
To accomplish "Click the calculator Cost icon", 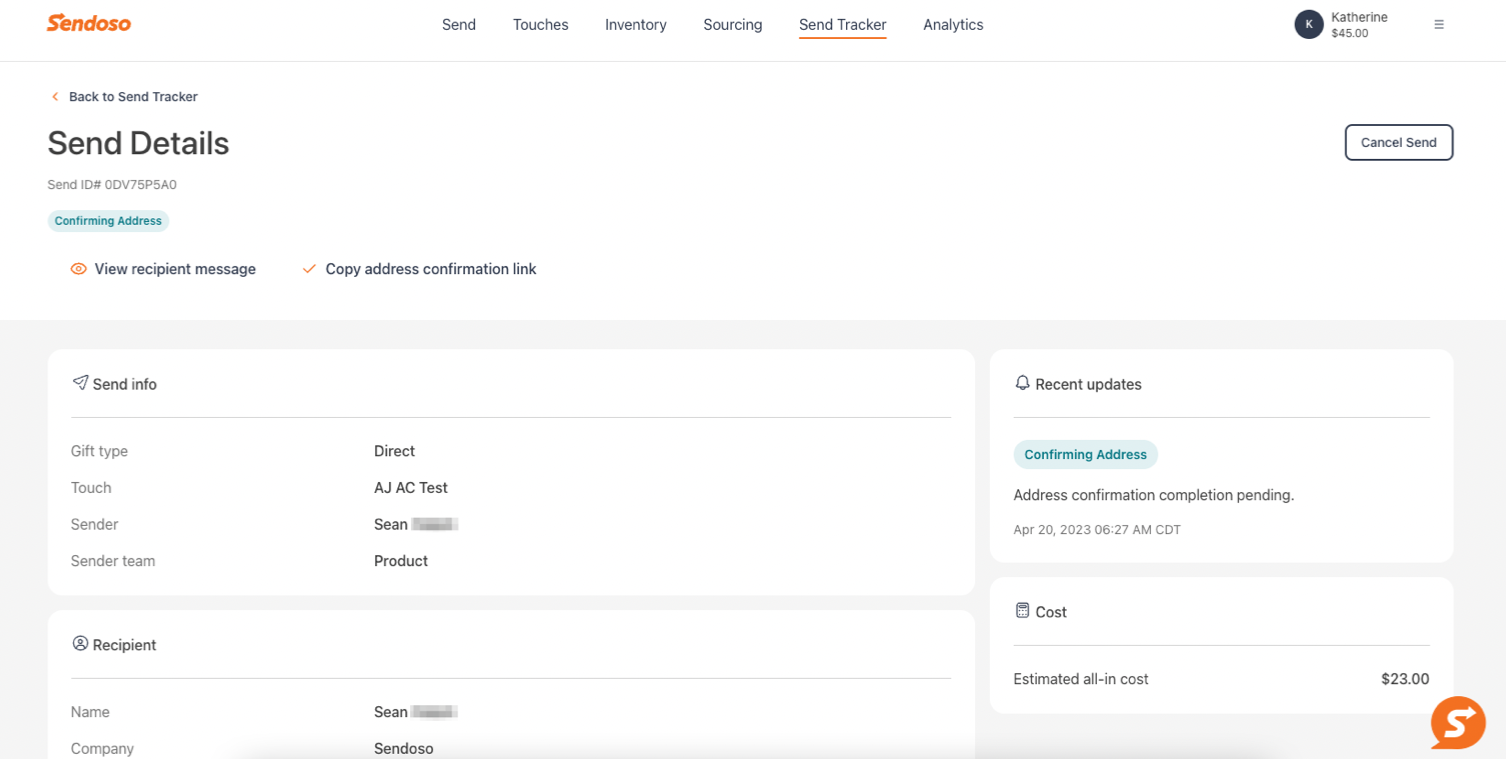I will (x=1022, y=611).
